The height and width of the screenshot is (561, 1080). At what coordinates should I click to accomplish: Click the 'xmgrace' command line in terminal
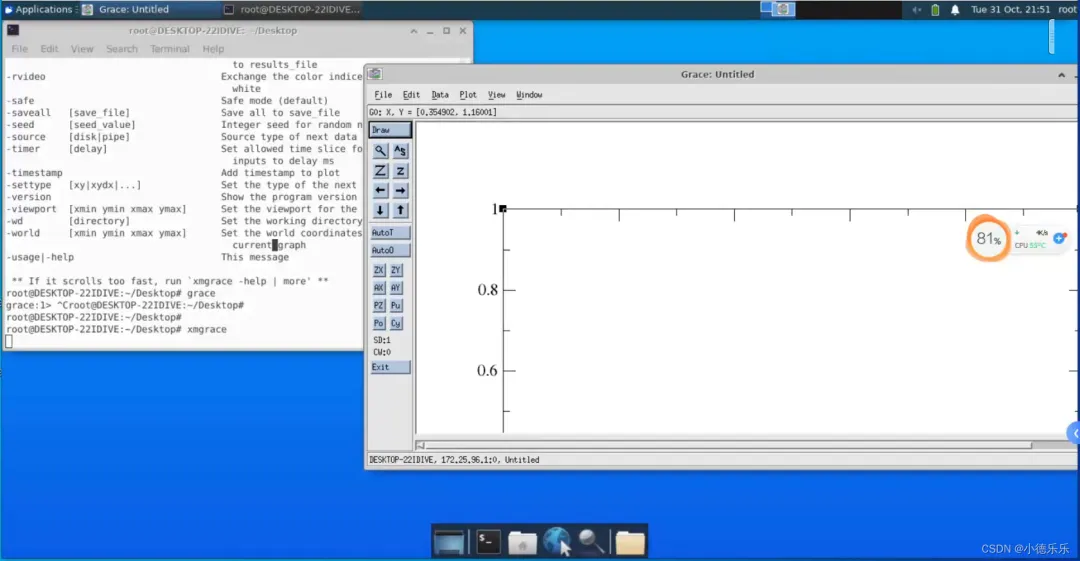point(116,329)
